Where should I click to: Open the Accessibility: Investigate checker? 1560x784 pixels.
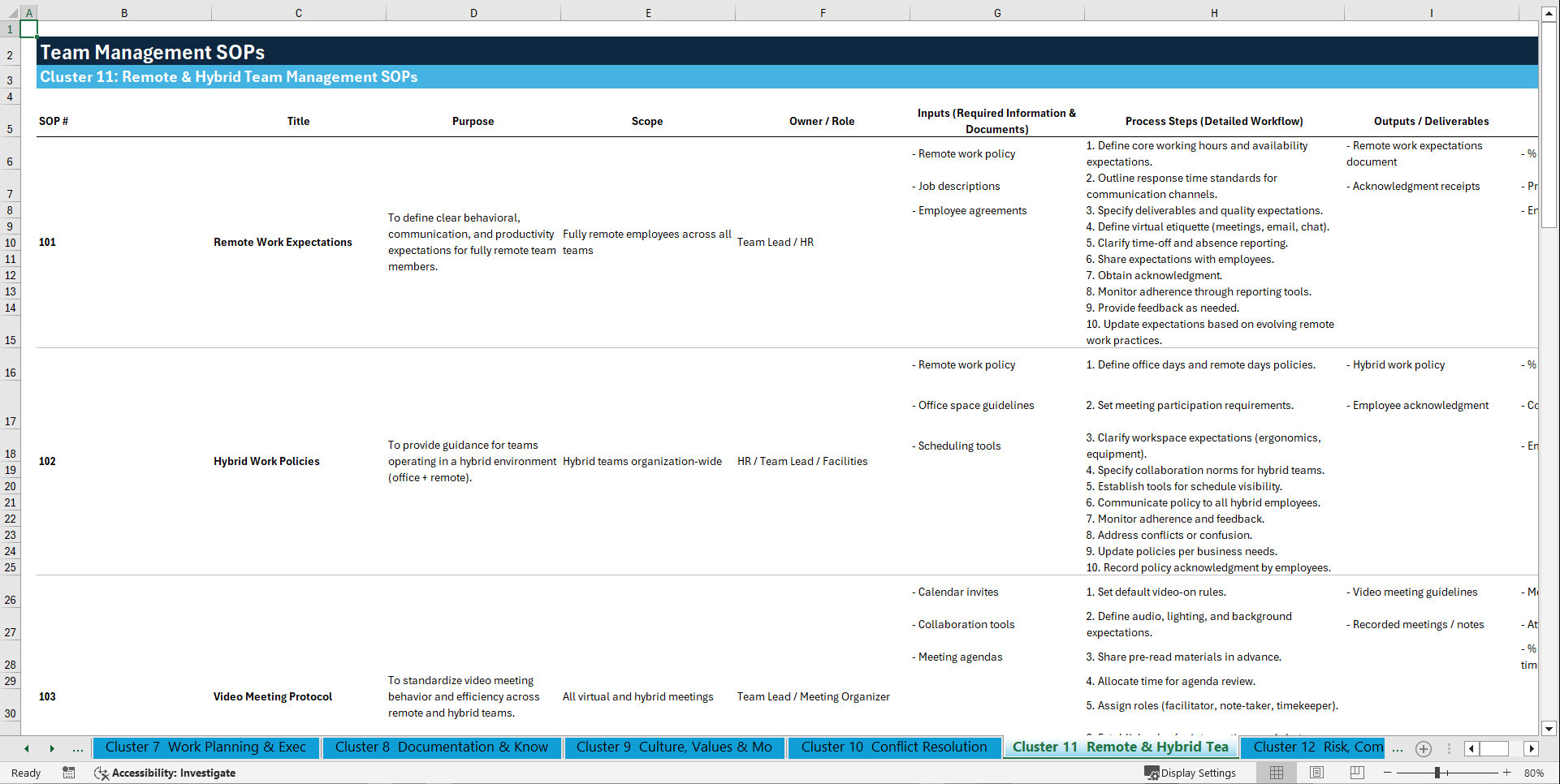[x=166, y=773]
